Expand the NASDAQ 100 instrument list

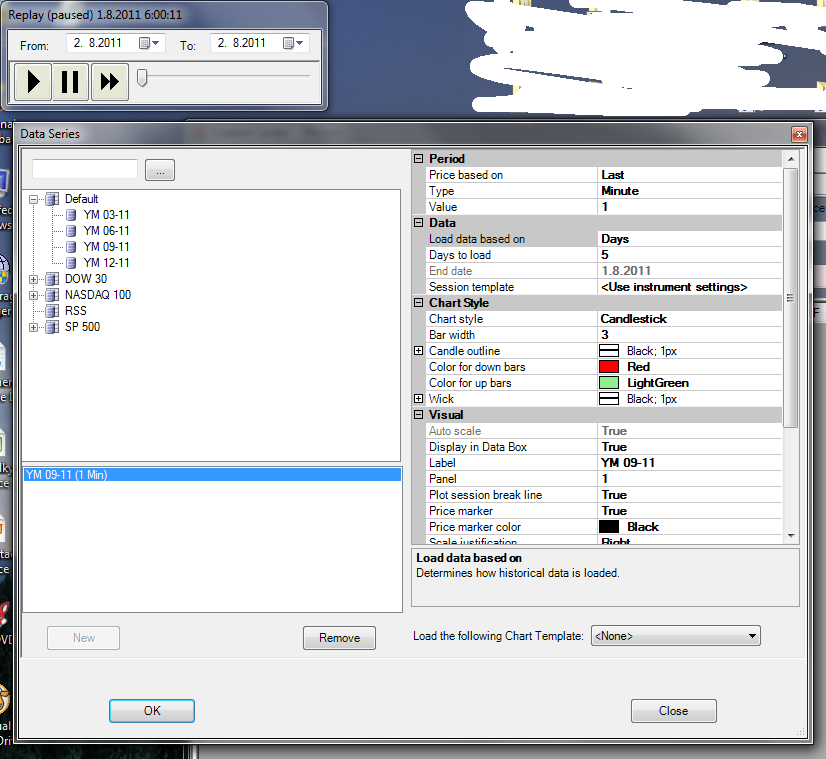(x=34, y=295)
